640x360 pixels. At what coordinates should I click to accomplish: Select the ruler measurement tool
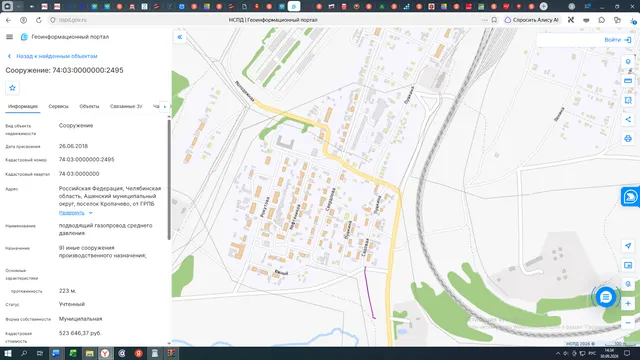[628, 81]
